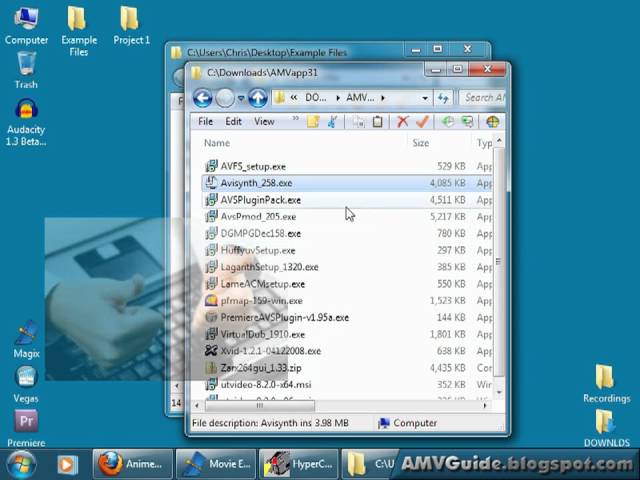Click the Copy toolbar icon
This screenshot has height=480, width=640.
coord(358,122)
